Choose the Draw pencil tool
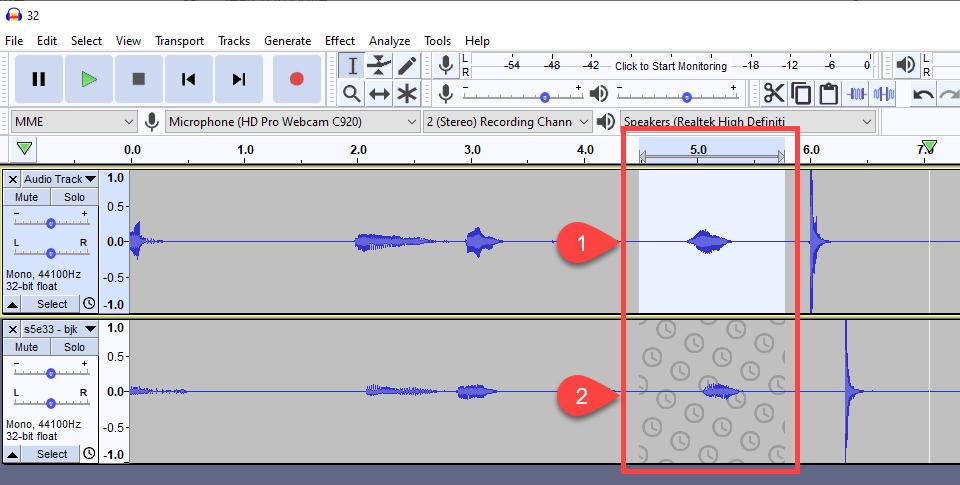The width and height of the screenshot is (960, 485). pos(407,66)
